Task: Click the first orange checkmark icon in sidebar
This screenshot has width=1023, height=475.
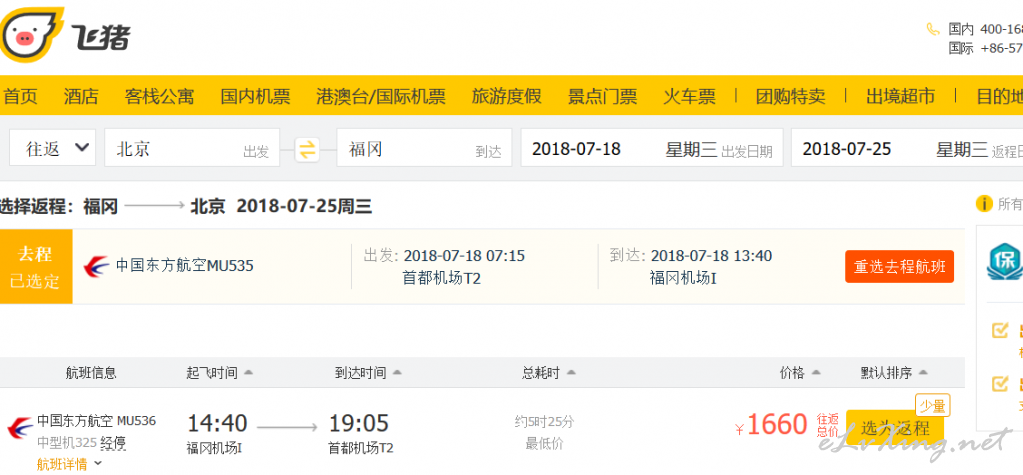Action: (x=1000, y=330)
